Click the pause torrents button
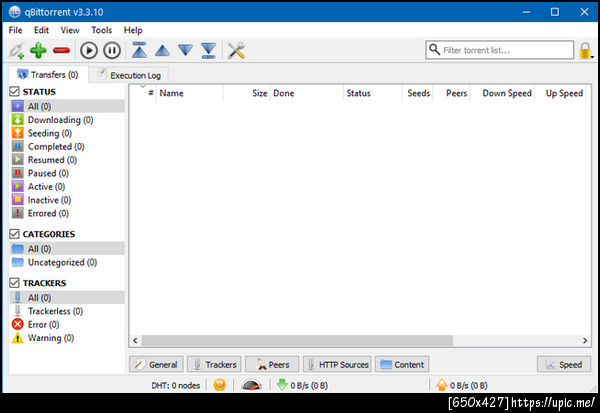 point(112,51)
